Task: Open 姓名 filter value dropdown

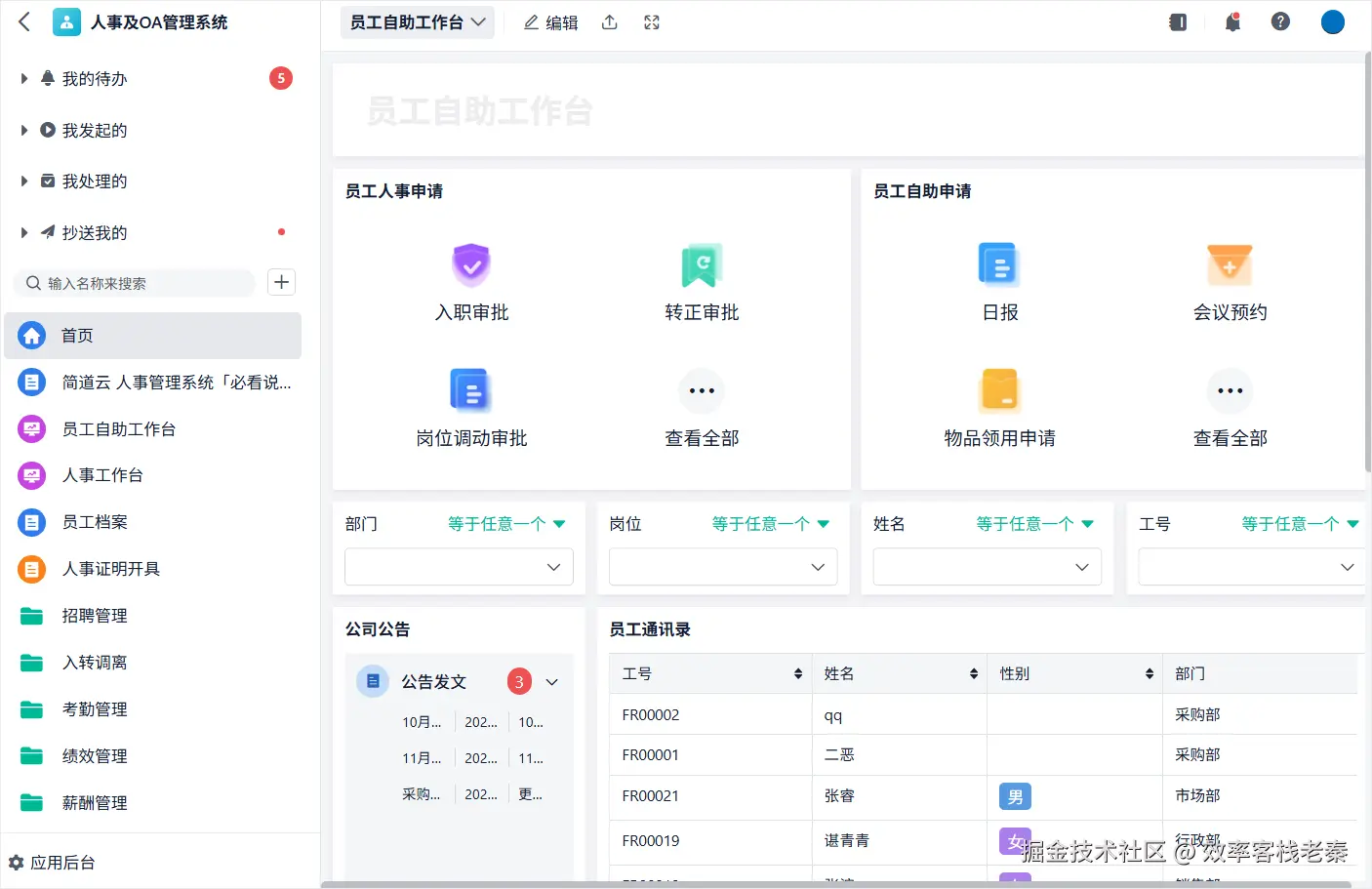Action: coord(988,567)
